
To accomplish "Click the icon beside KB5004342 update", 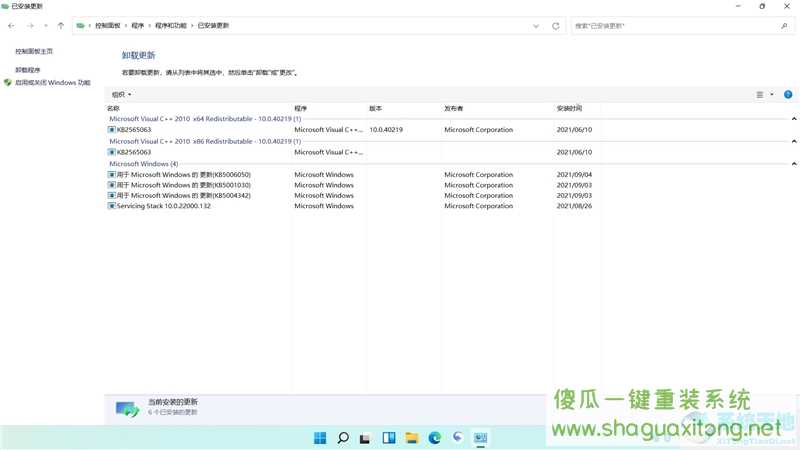I will click(112, 195).
